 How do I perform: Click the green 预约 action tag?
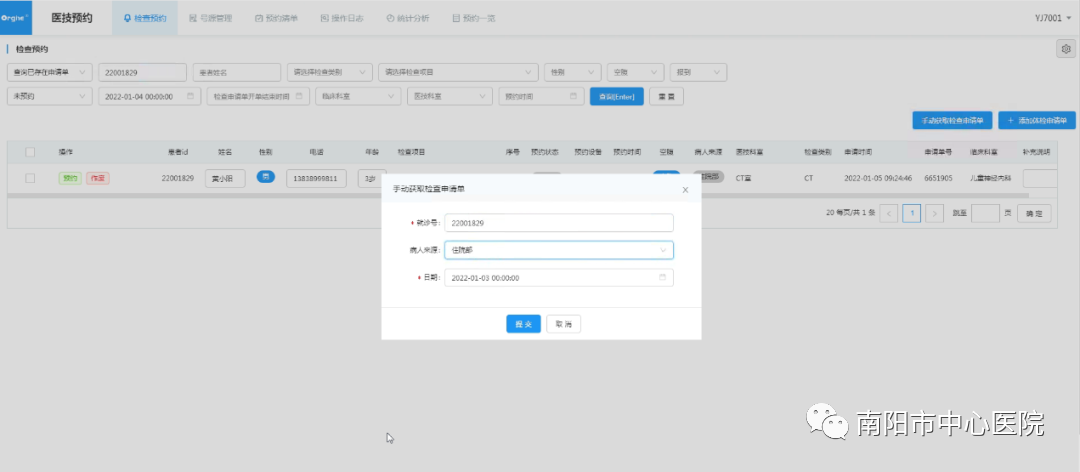(x=69, y=178)
